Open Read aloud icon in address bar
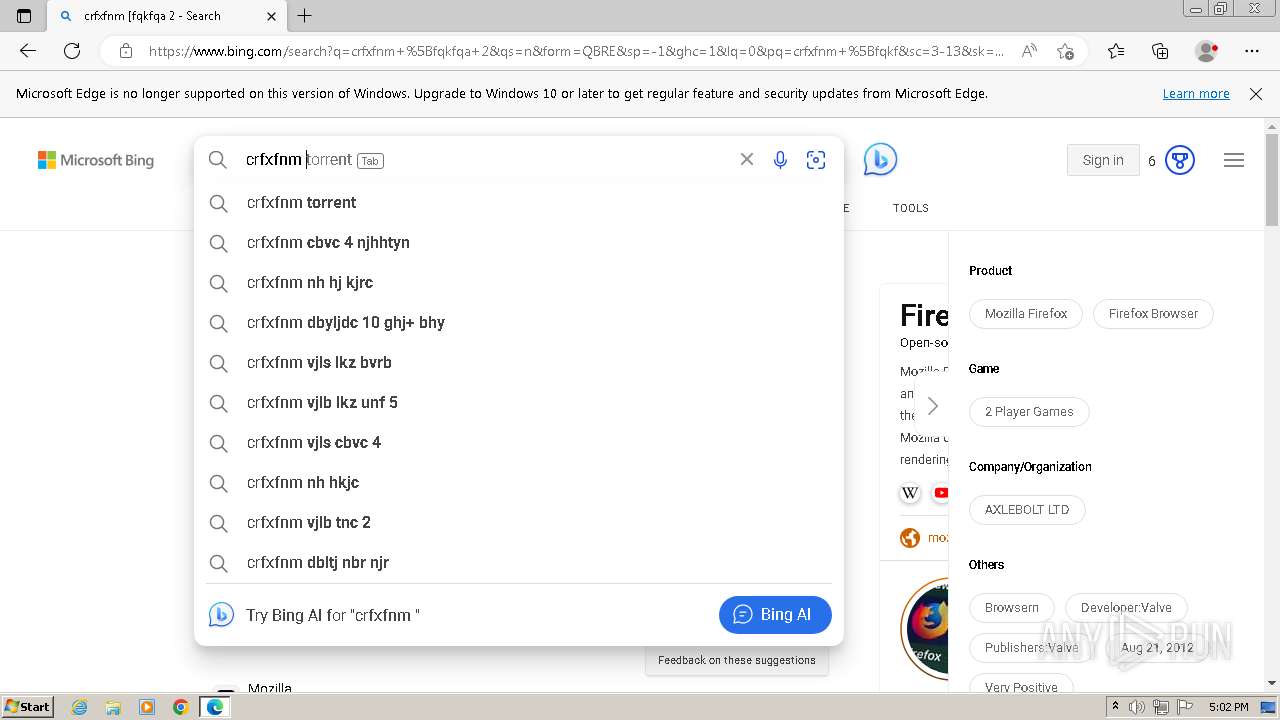Screen dimensions: 1280x720 [x=1029, y=51]
